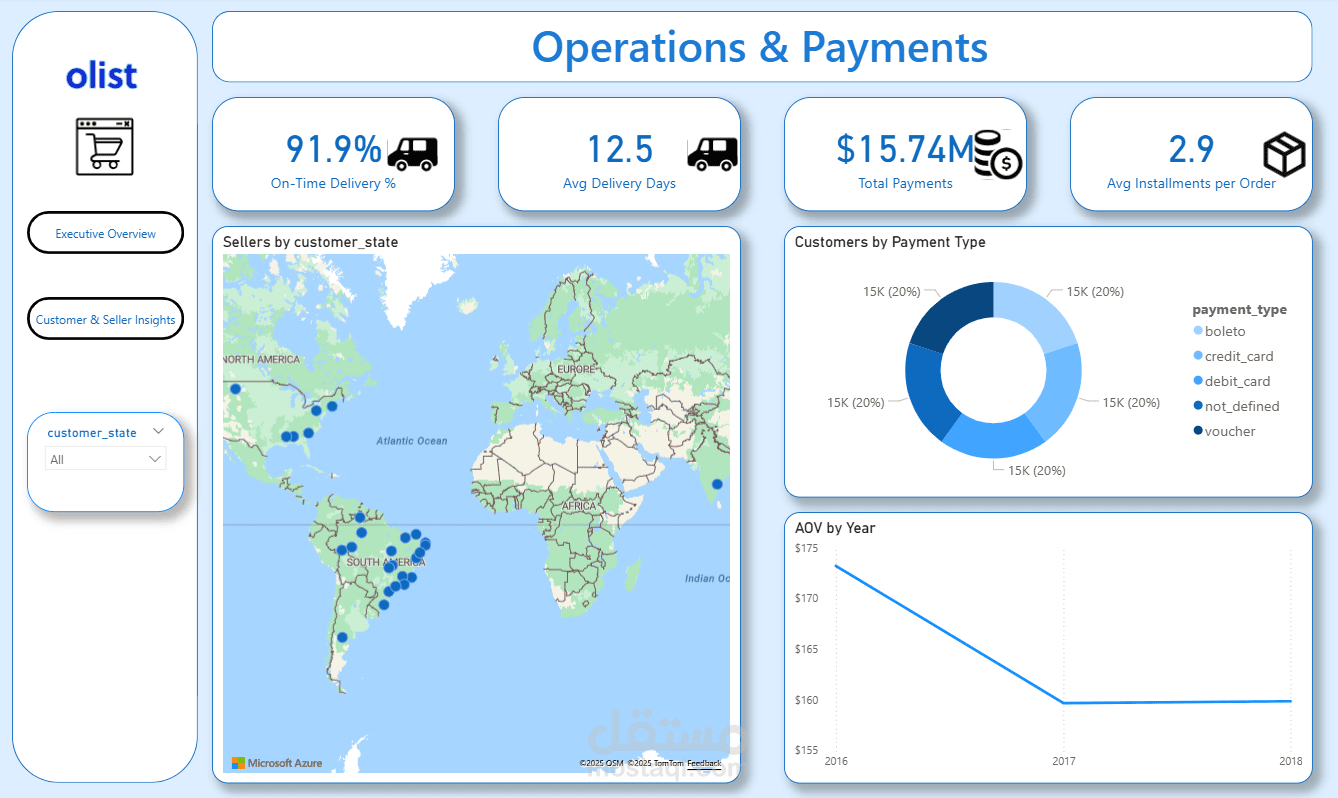Click the shopping cart browser icon
The width and height of the screenshot is (1338, 798).
pos(104,147)
